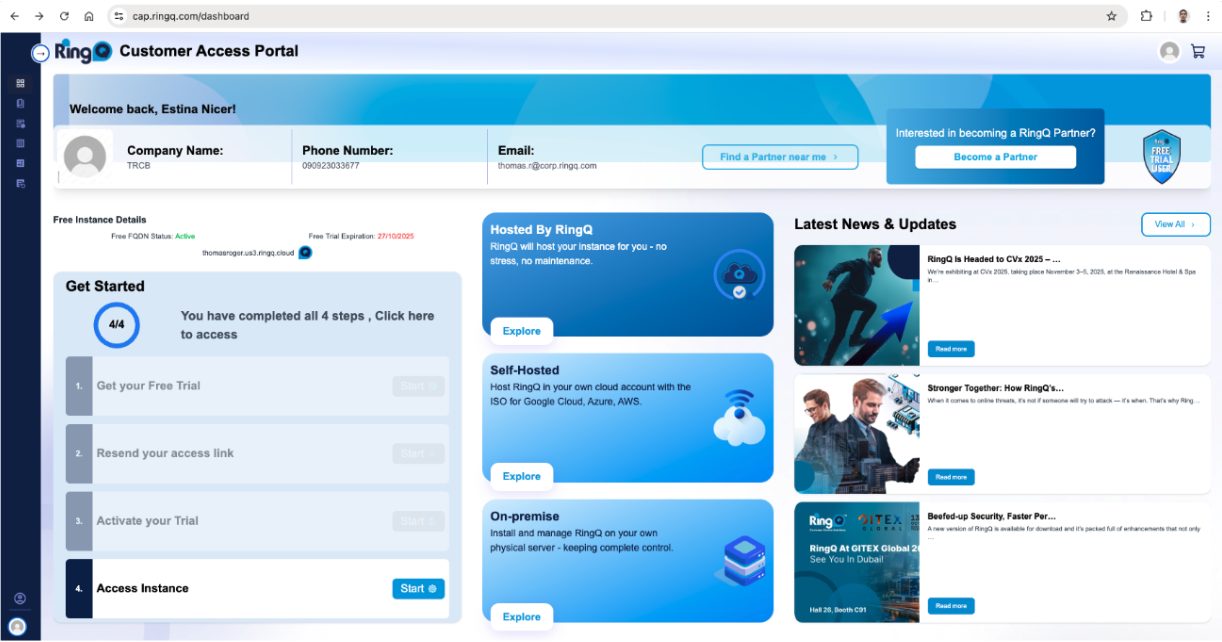
Task: Click the profile avatar at sidebar bottom
Action: pyautogui.click(x=17, y=626)
